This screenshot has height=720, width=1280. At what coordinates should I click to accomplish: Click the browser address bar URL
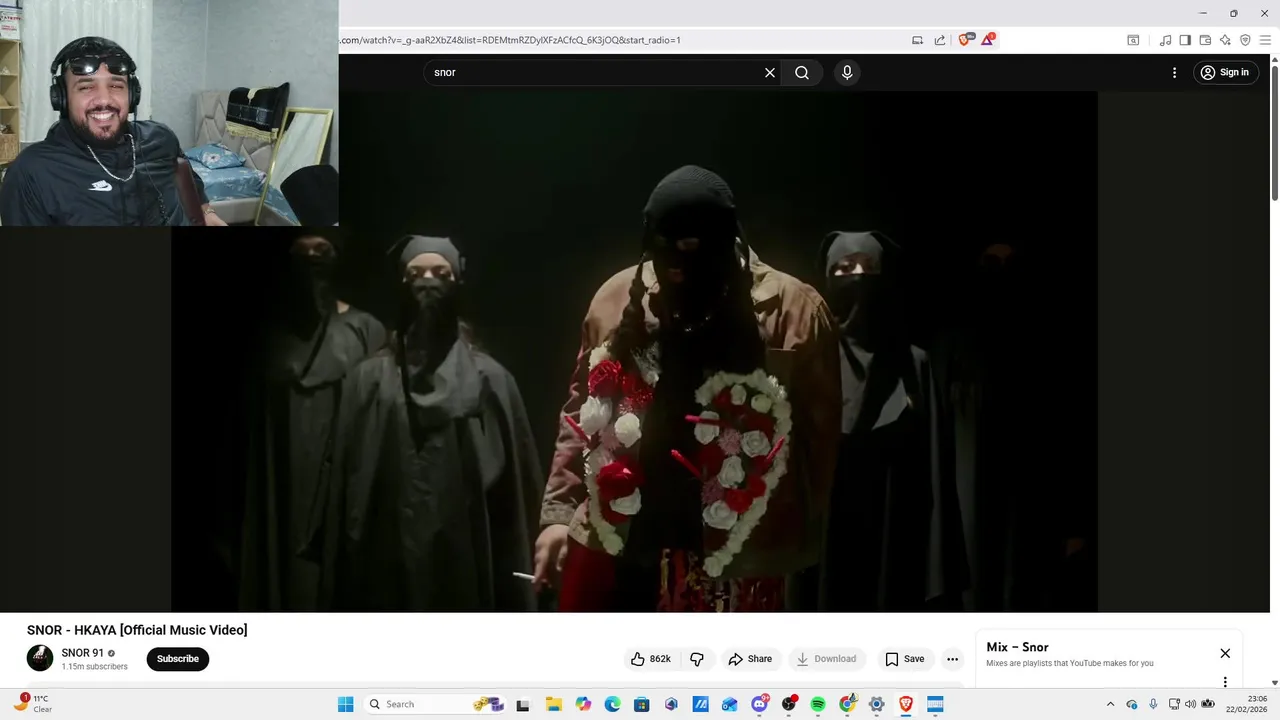pos(510,40)
